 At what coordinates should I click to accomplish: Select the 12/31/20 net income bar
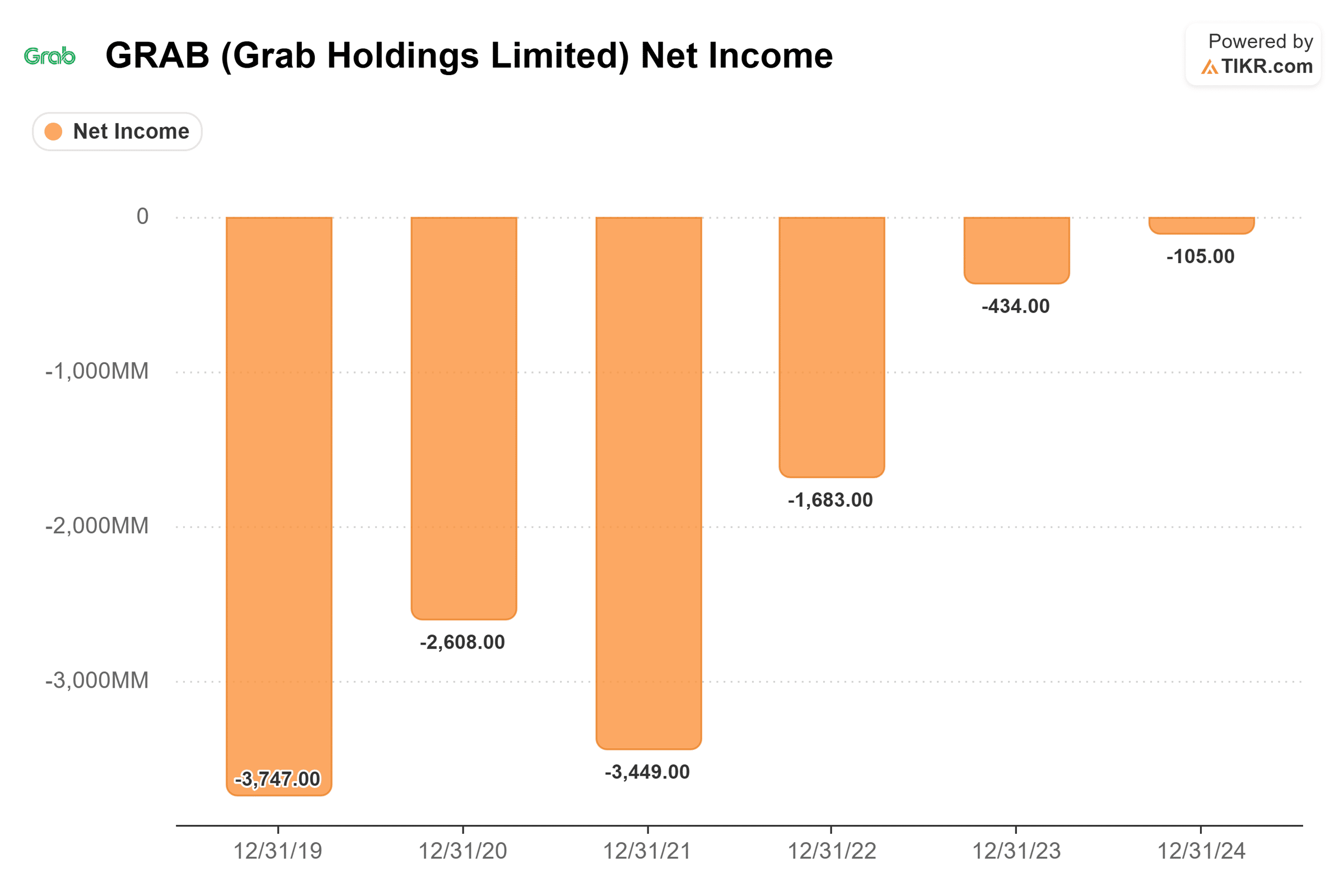[x=464, y=417]
